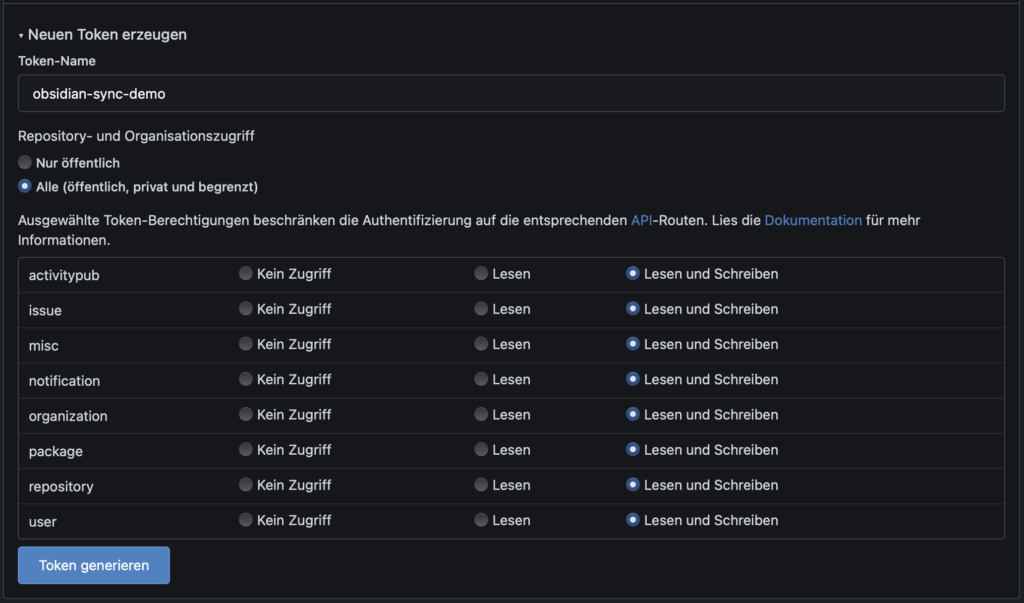Open the API link
Viewport: 1024px width, 603px height.
pos(641,220)
